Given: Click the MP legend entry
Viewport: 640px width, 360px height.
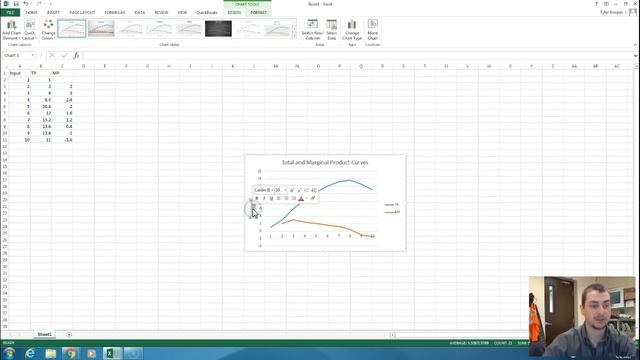Looking at the screenshot, I should tap(392, 212).
